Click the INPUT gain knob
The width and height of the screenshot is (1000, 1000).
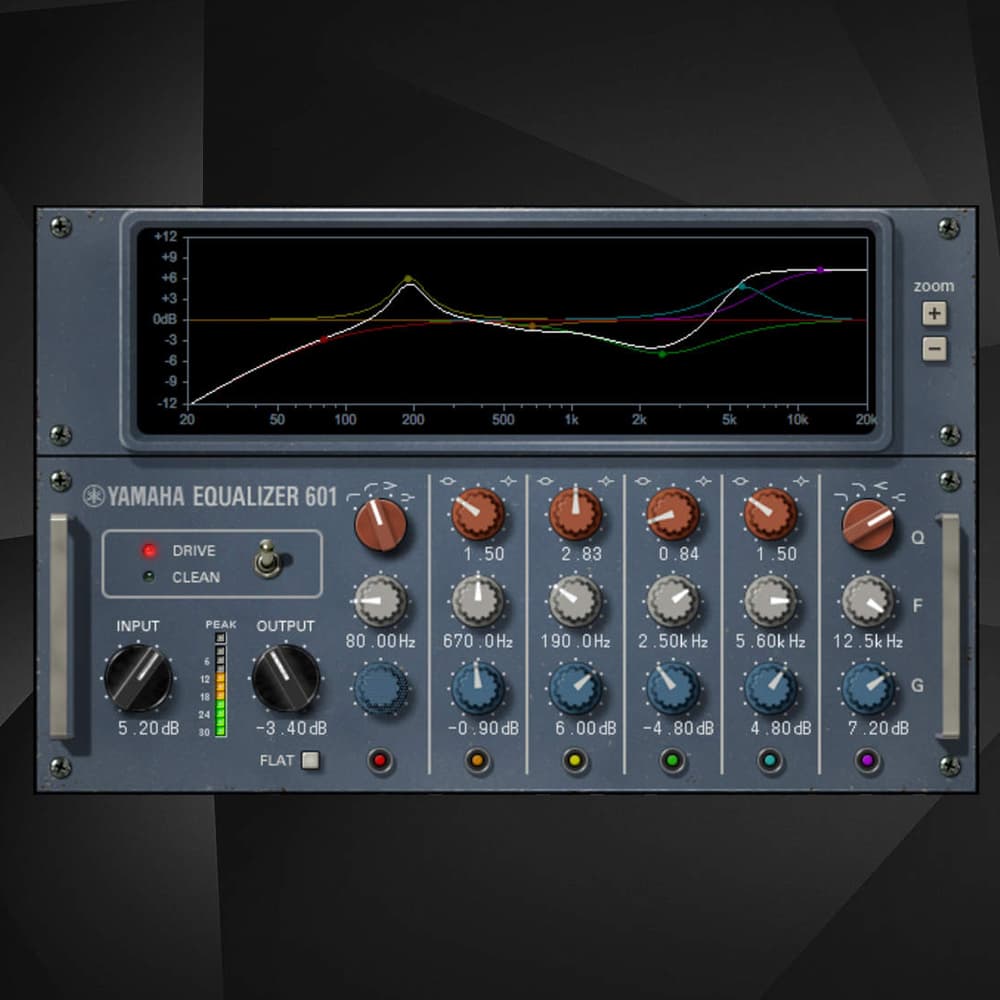[x=138, y=678]
